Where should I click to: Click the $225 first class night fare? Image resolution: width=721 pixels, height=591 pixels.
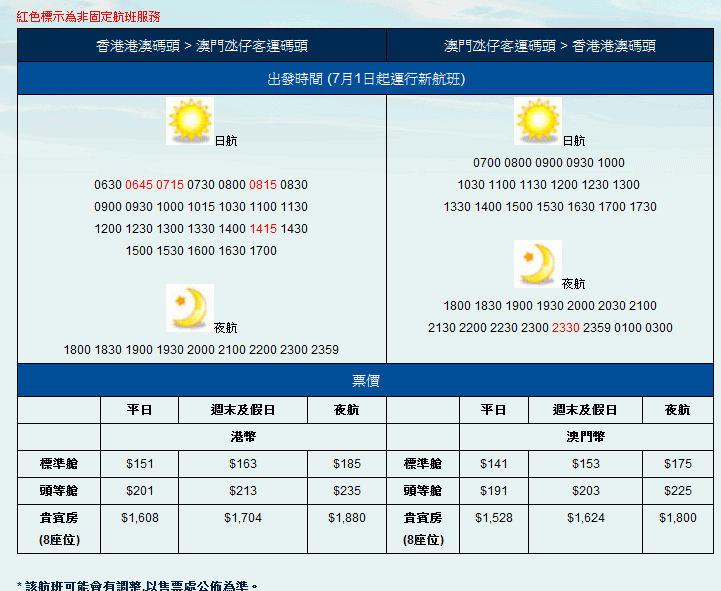pos(677,491)
